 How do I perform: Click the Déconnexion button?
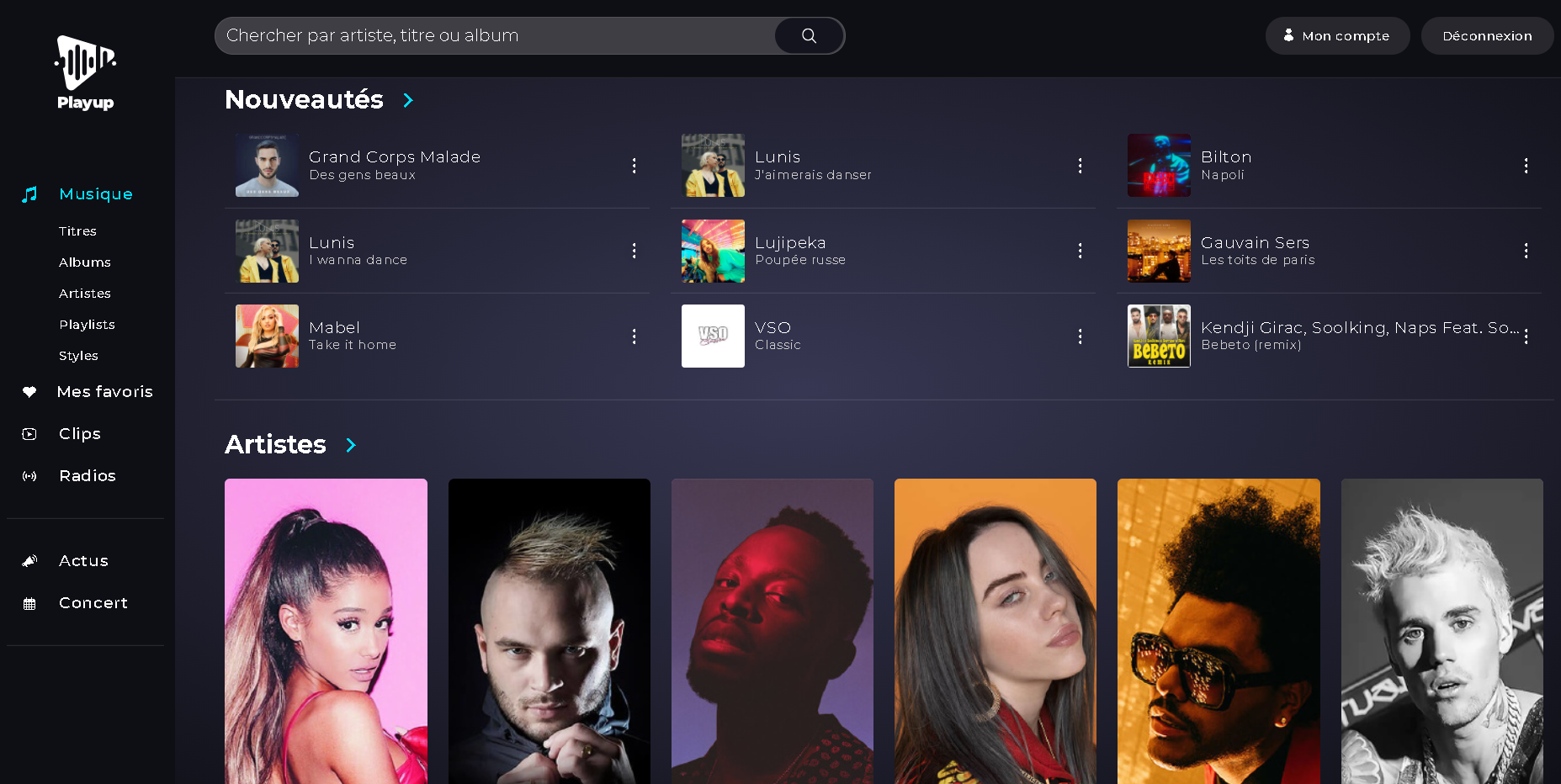coord(1487,35)
